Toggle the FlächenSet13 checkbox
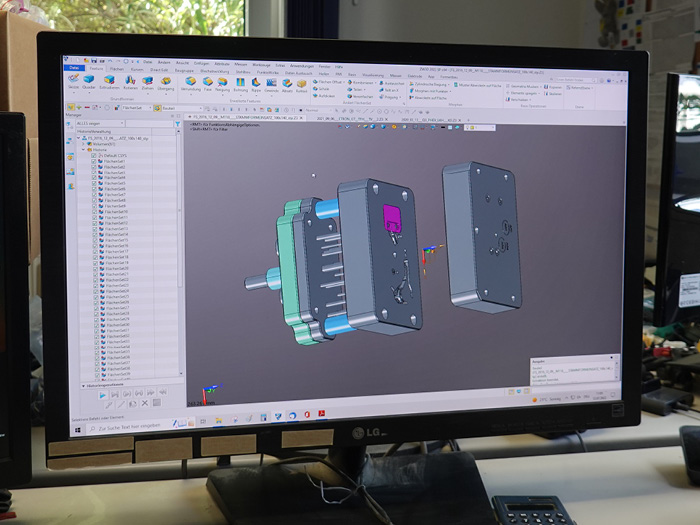 pos(95,229)
